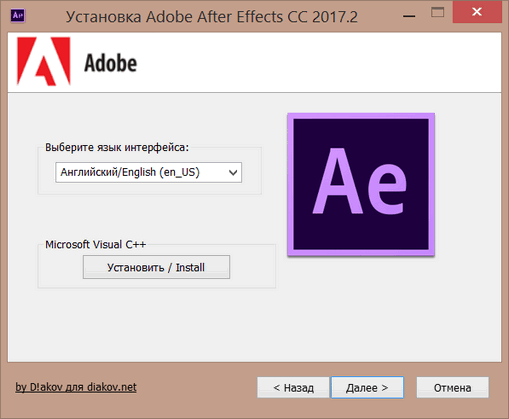509x419 pixels.
Task: Install Microsoft Visual C++ via Установить / Install
Action: pyautogui.click(x=156, y=267)
